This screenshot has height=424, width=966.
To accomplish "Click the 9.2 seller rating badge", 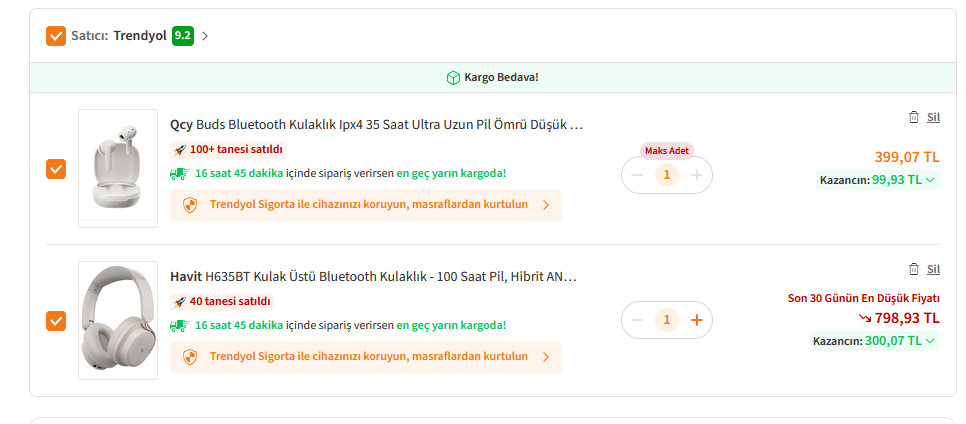I will (x=182, y=36).
